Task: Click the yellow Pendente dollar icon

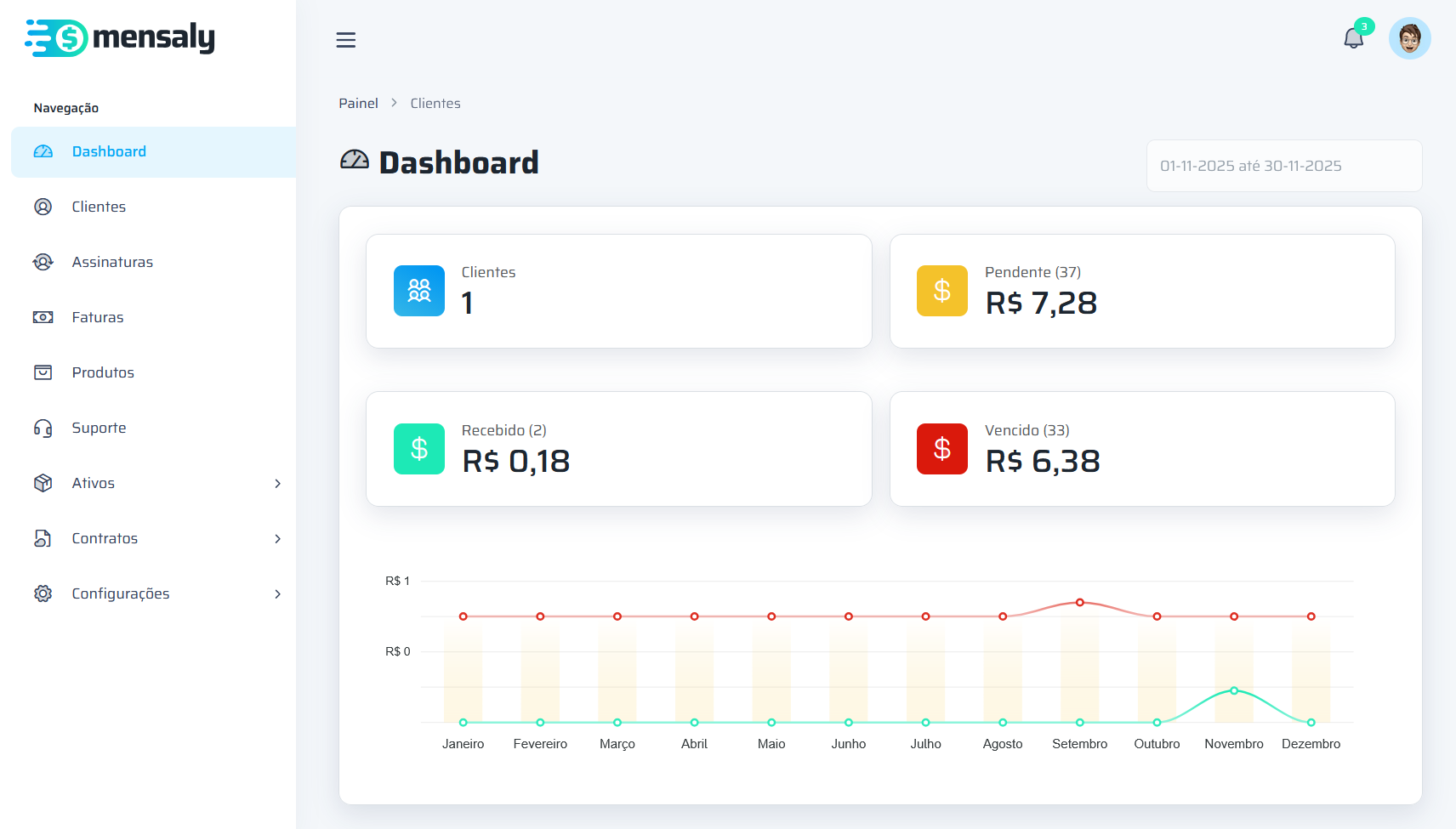Action: (x=941, y=291)
